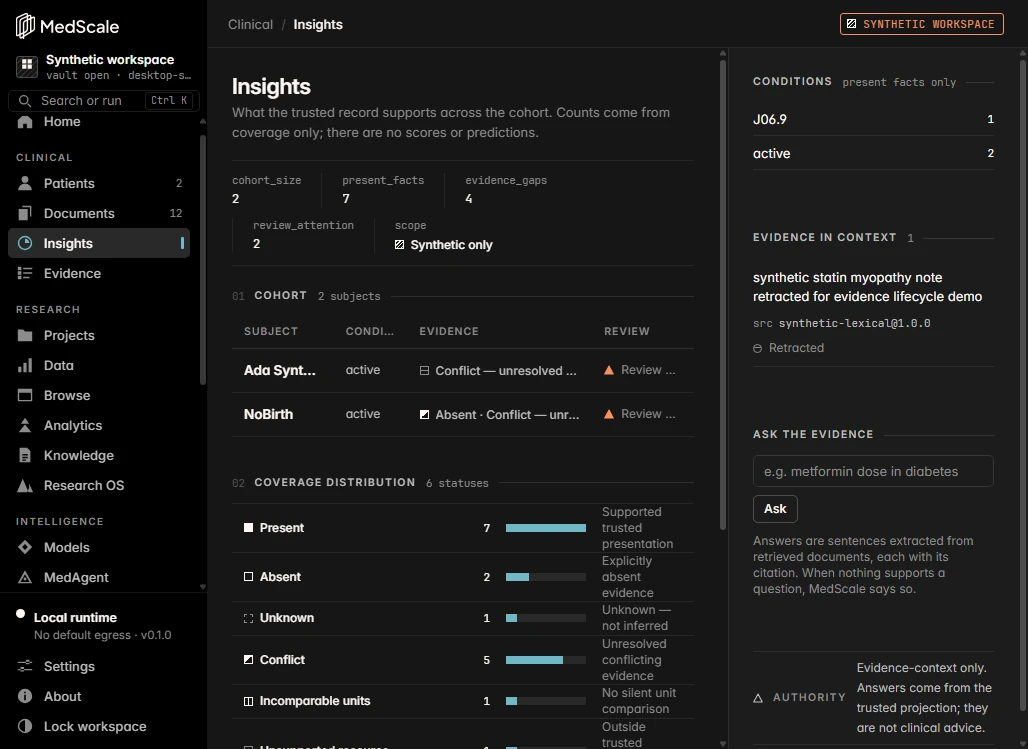The image size is (1028, 749).
Task: Click the About info icon
Action: (x=25, y=697)
